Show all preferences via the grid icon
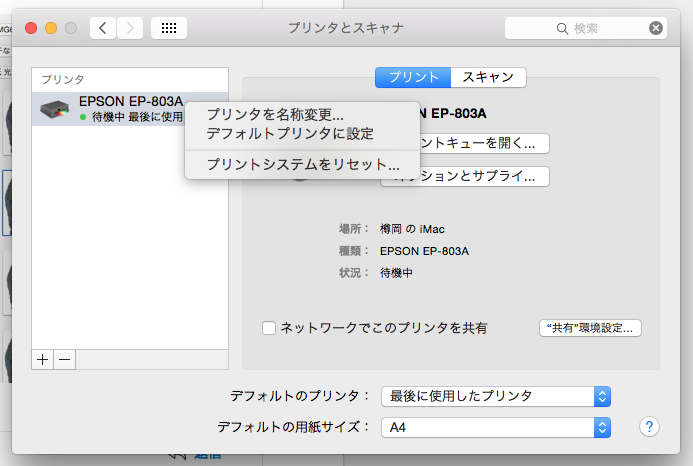Viewport: 693px width, 466px height. click(169, 28)
